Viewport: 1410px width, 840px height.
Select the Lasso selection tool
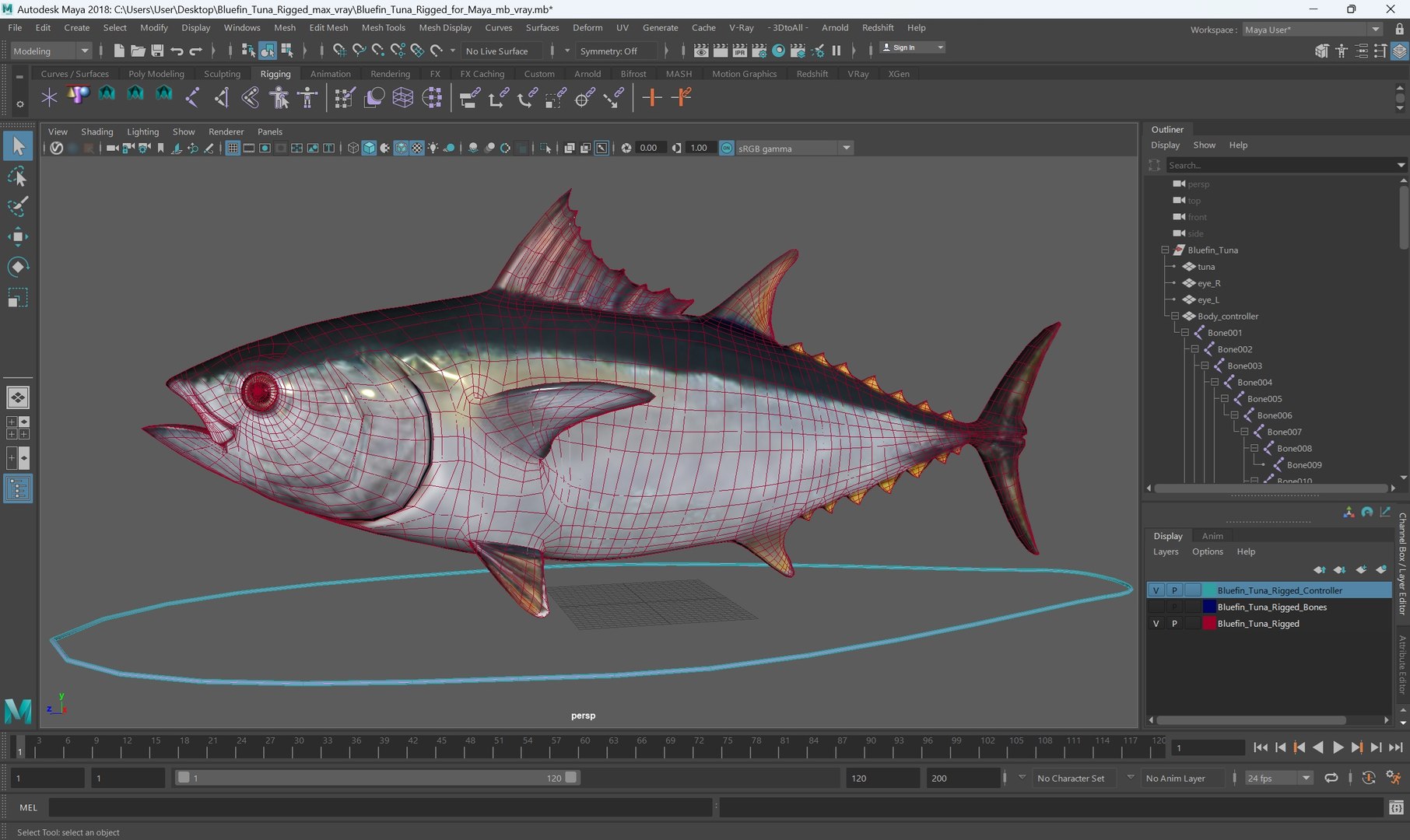click(17, 177)
